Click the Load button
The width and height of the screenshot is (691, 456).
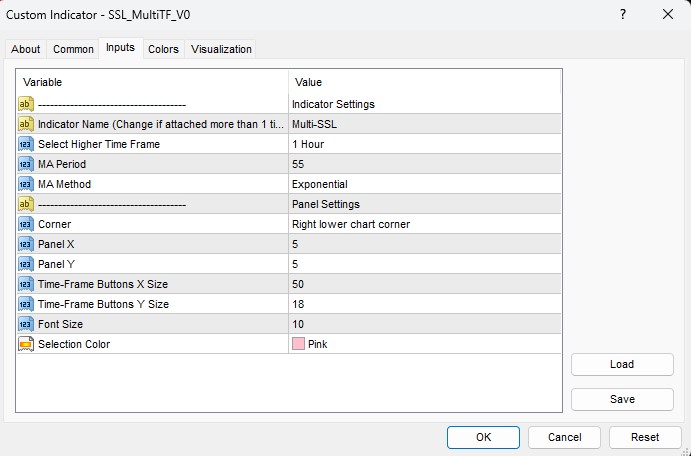click(621, 365)
